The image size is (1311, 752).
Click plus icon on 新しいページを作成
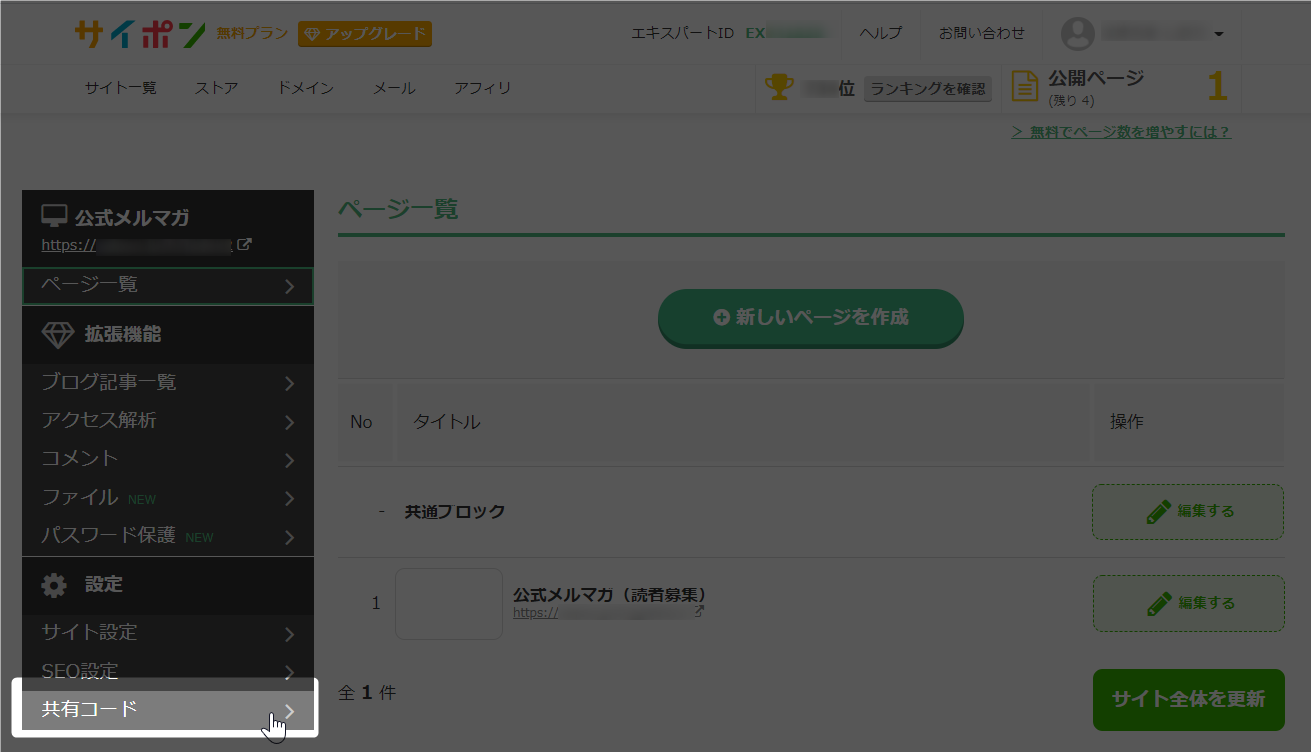[722, 317]
